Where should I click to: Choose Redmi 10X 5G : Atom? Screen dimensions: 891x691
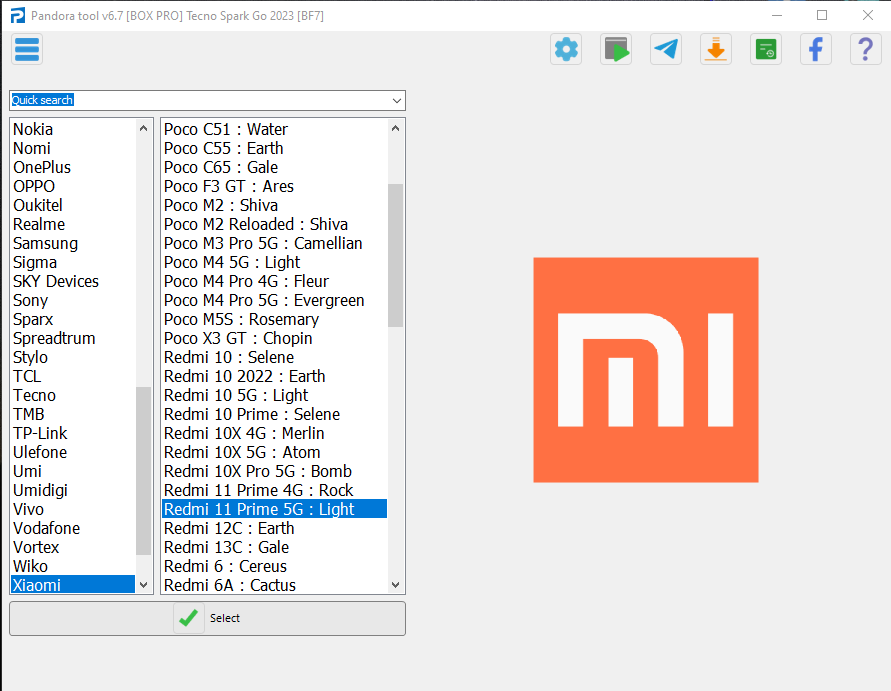tap(274, 452)
